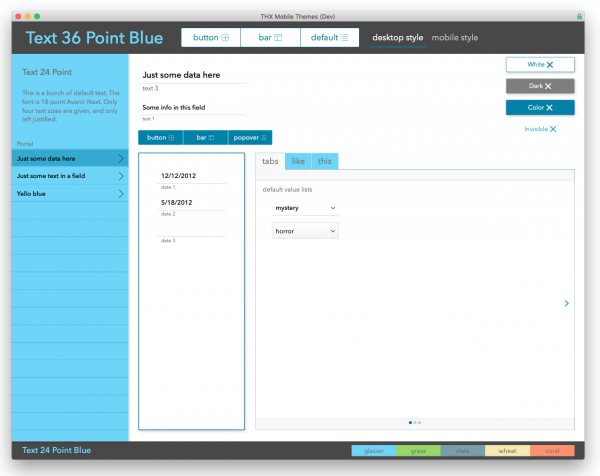Choose the grass theme swatch
The height and width of the screenshot is (476, 600).
coord(418,451)
